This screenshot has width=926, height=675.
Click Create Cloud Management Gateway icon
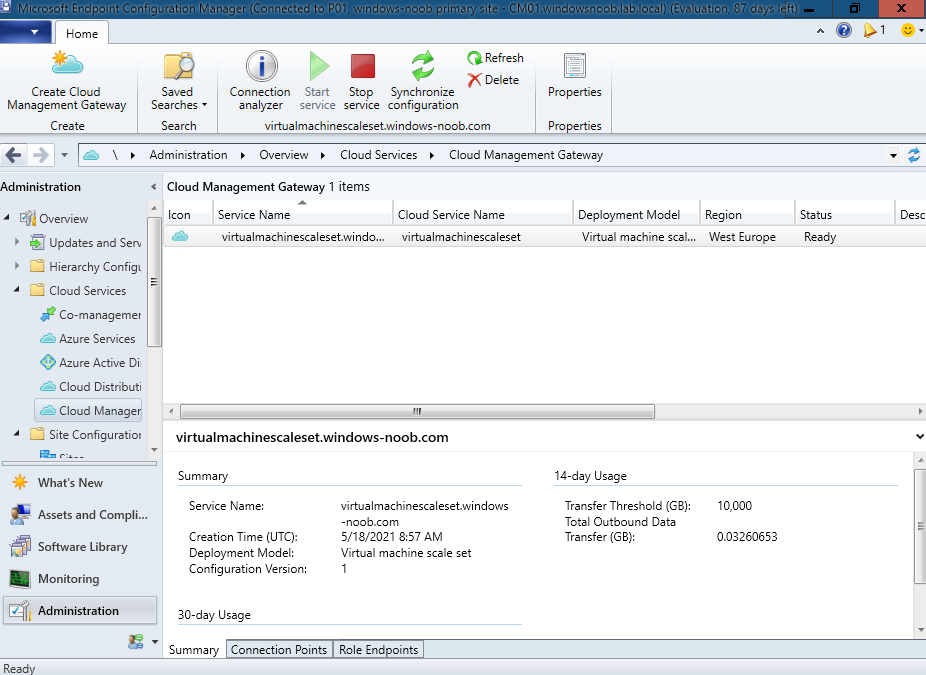pos(67,64)
